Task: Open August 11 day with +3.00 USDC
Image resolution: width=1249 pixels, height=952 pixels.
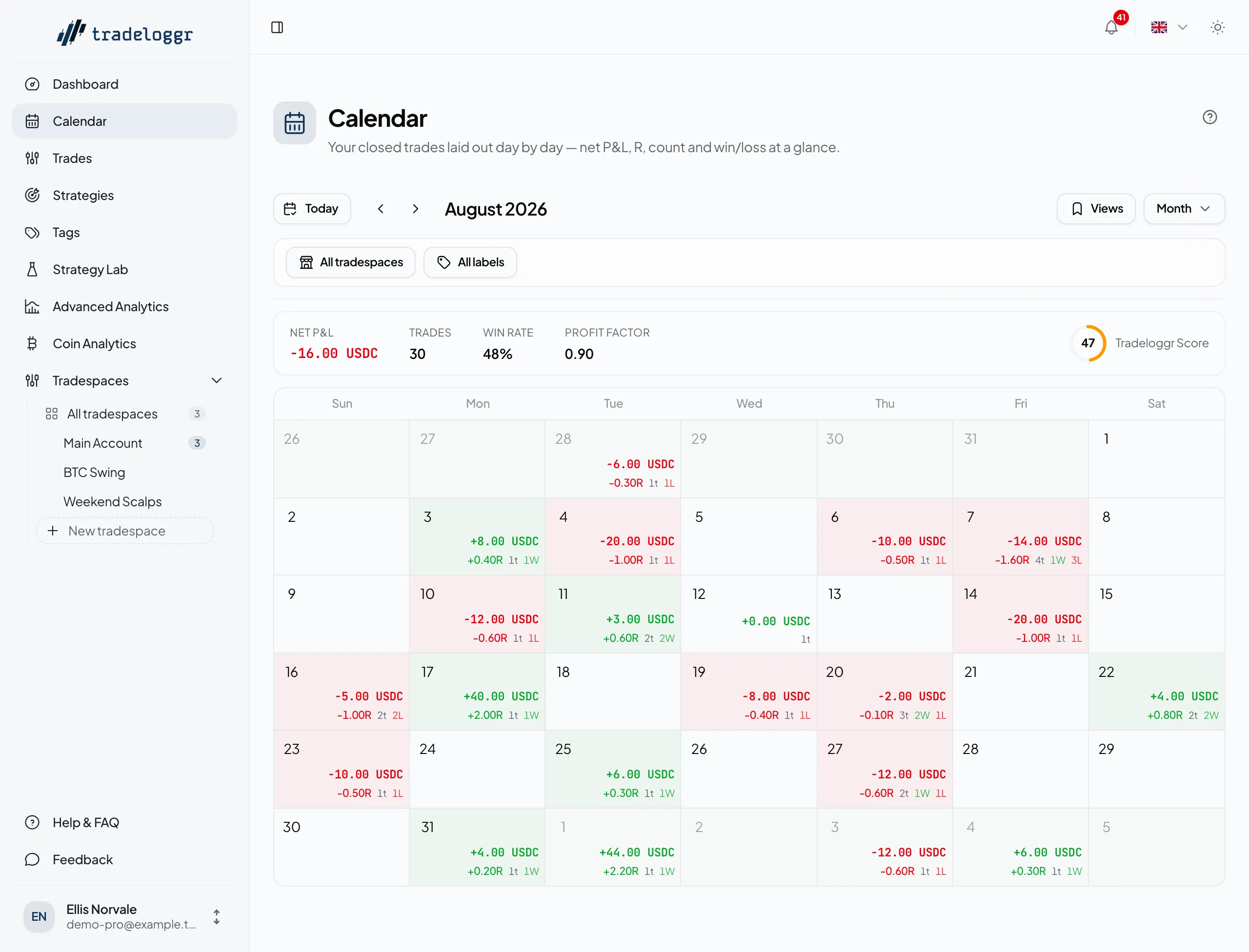Action: click(x=613, y=615)
